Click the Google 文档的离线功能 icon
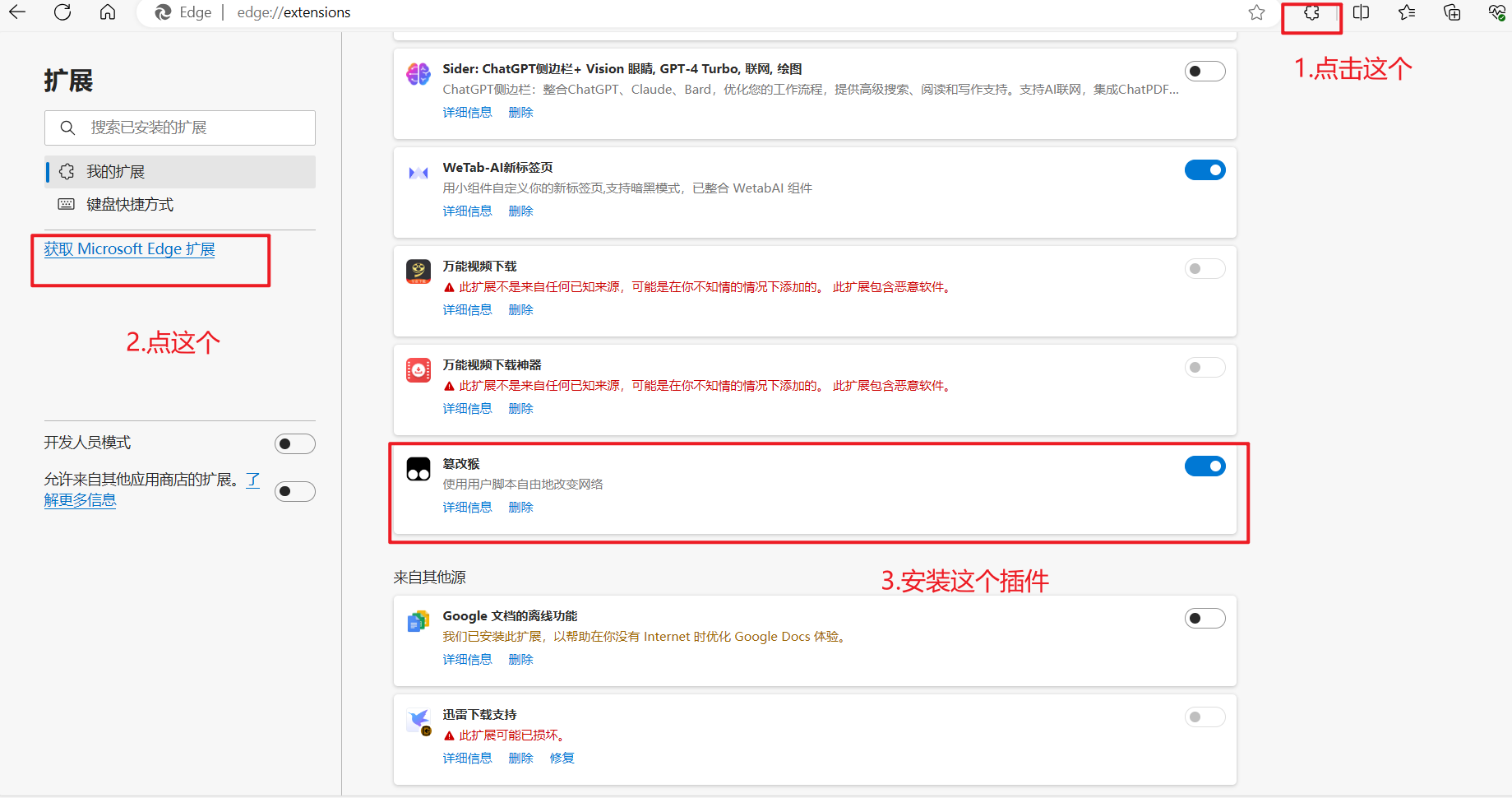Screen dimensions: 1512x798 [x=418, y=621]
